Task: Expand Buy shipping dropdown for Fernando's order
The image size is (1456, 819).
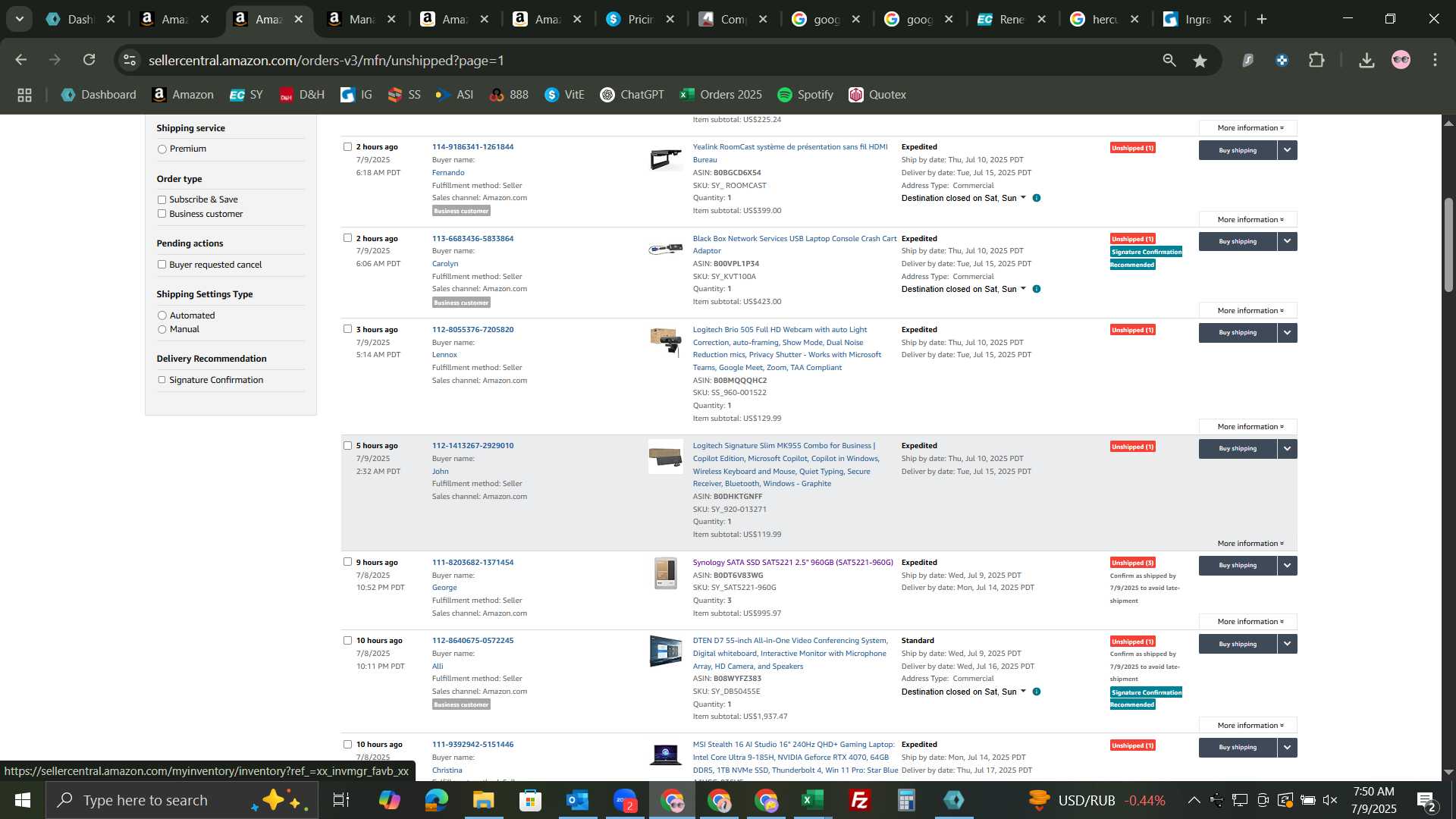Action: [x=1287, y=150]
